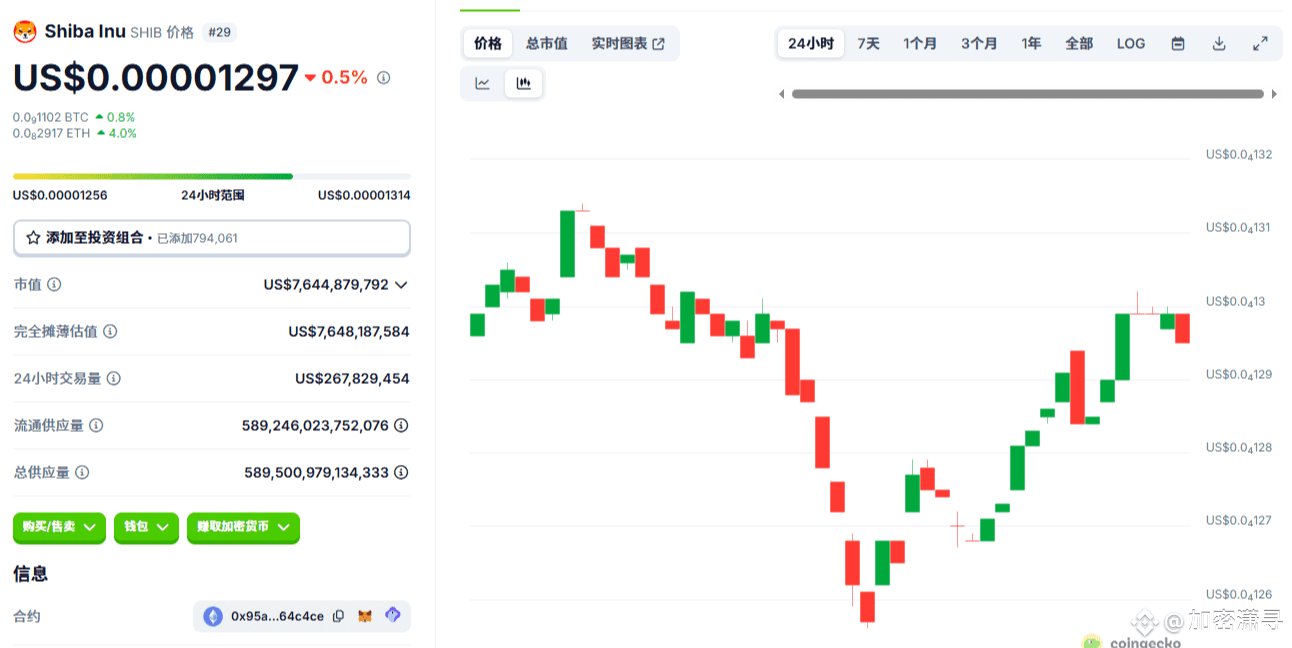Click the 24h high US$0.00001314
The width and height of the screenshot is (1292, 648).
364,195
